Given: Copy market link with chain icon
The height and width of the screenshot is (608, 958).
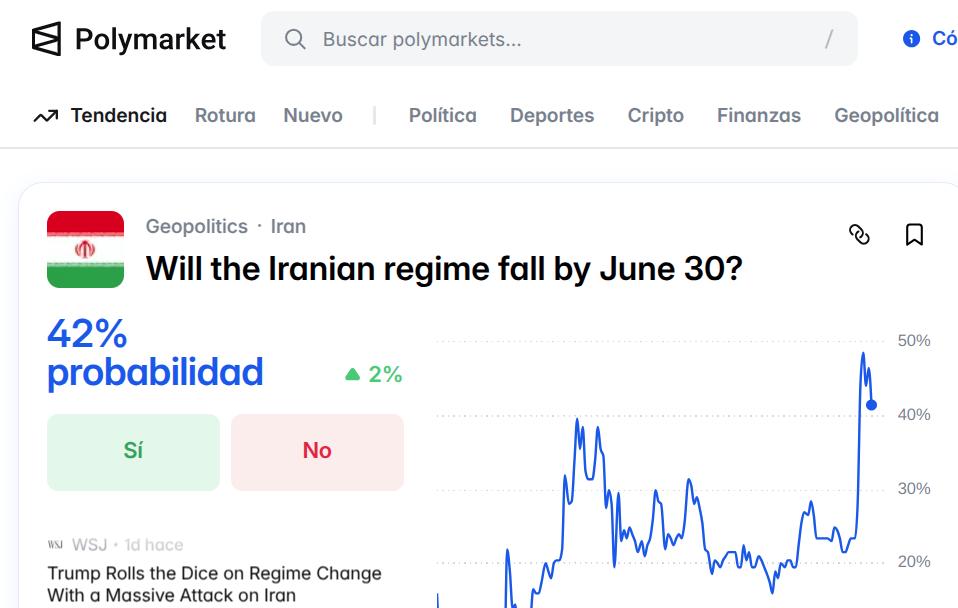Looking at the screenshot, I should (x=859, y=234).
